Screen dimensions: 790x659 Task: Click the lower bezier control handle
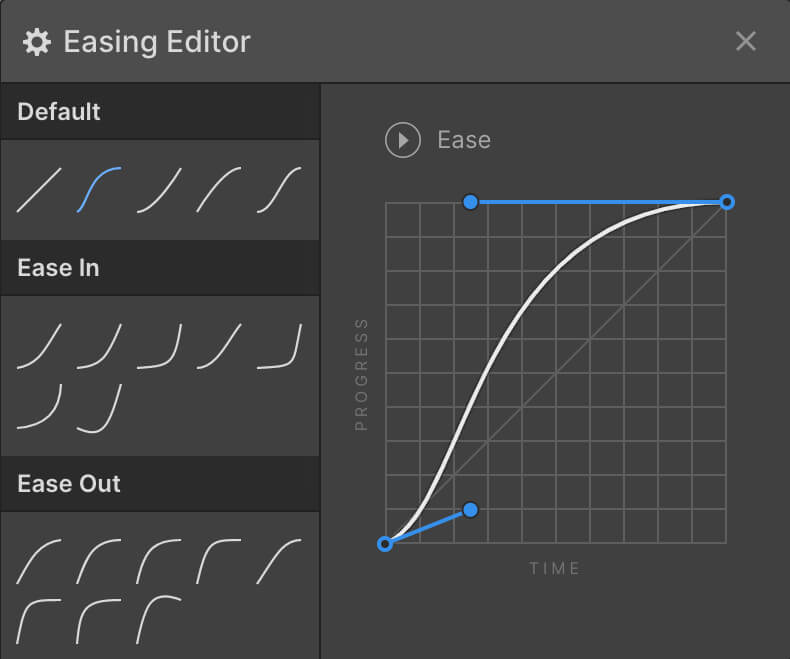tap(471, 510)
